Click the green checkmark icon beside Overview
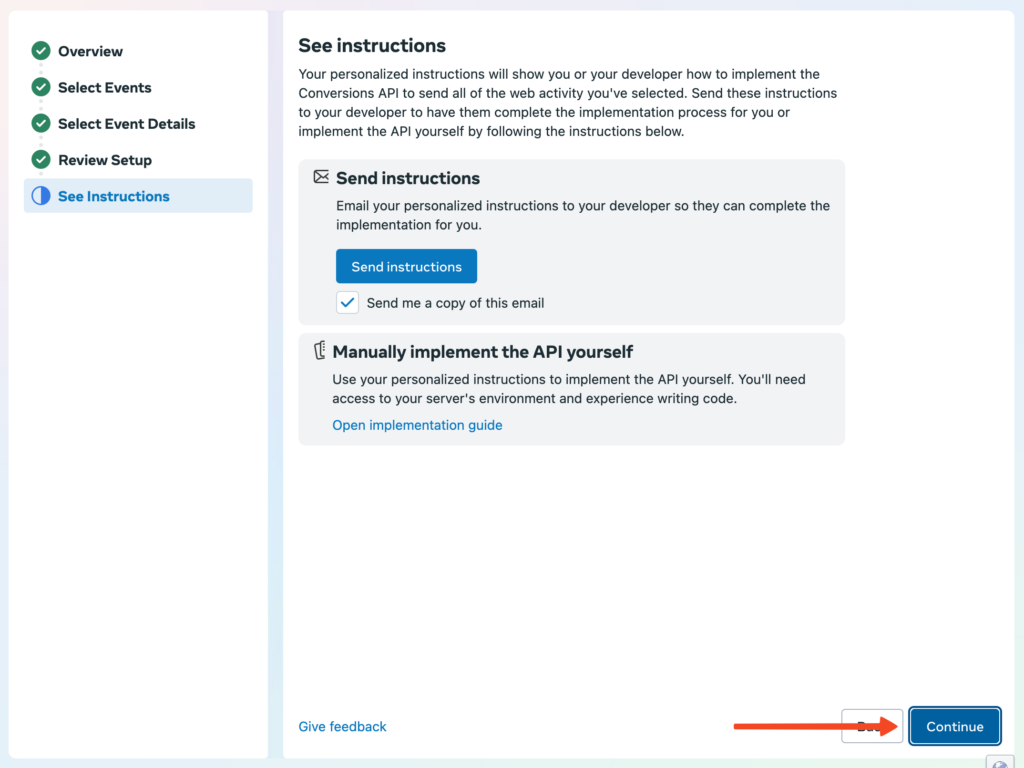1024x768 pixels. pyautogui.click(x=40, y=51)
